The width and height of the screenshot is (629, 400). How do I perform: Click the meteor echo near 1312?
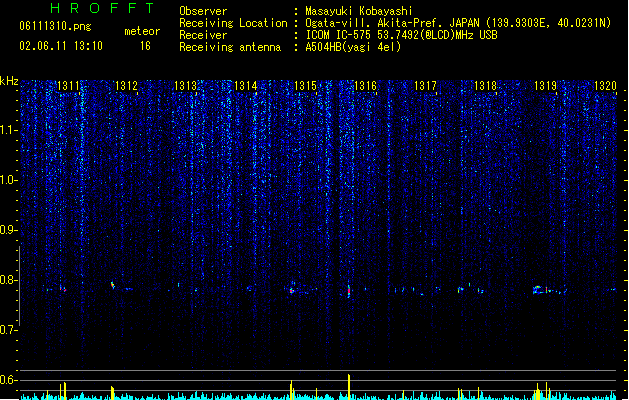(x=113, y=285)
